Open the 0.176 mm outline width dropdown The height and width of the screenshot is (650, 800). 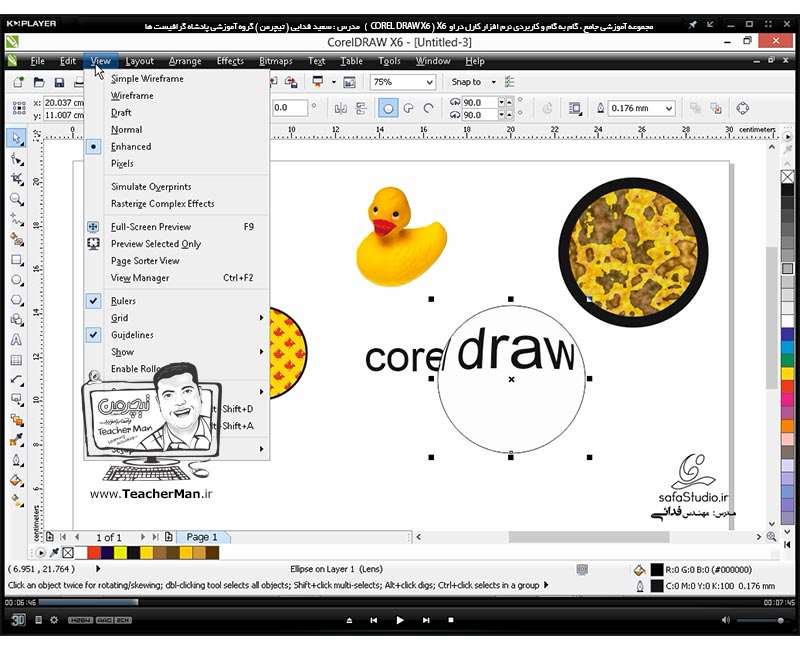click(x=668, y=108)
